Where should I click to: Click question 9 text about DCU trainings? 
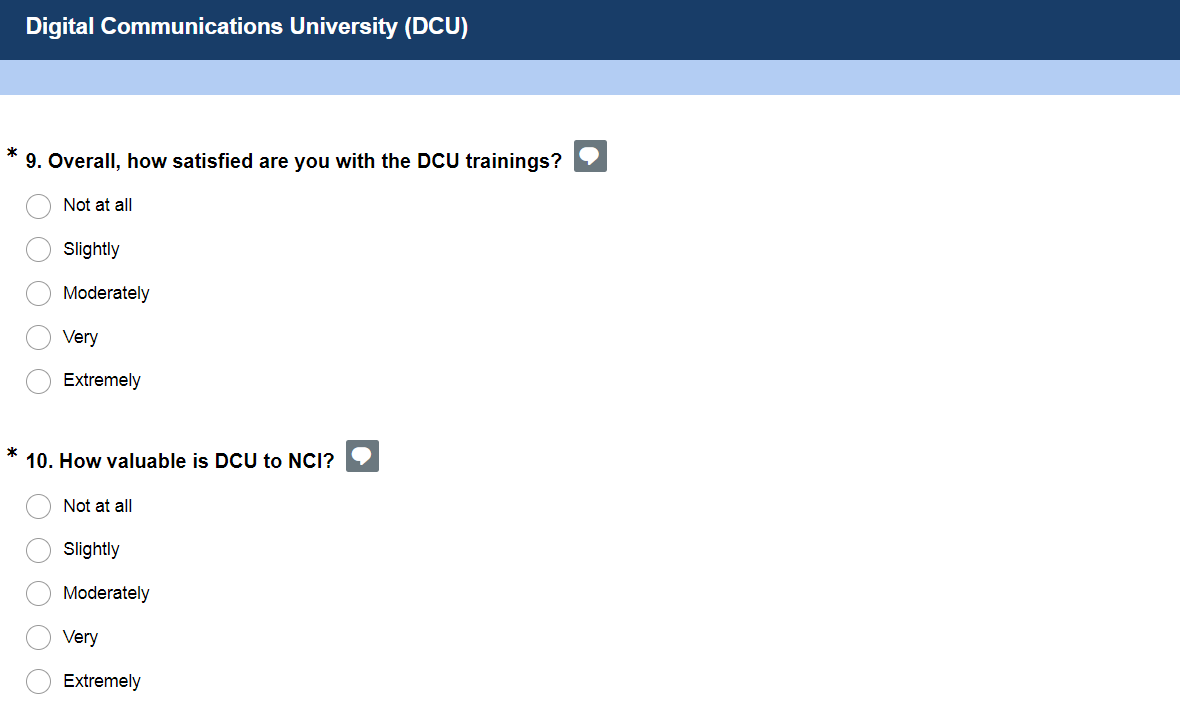pyautogui.click(x=294, y=161)
